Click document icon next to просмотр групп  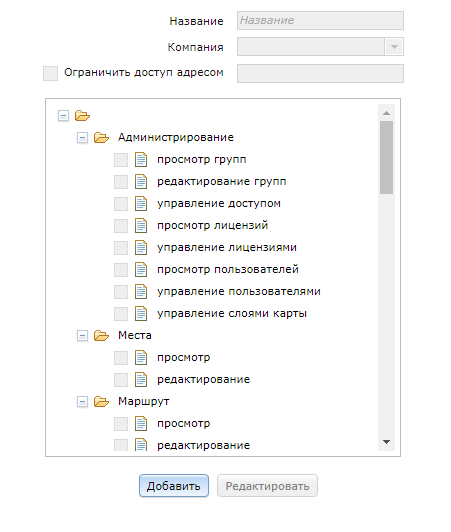(141, 159)
